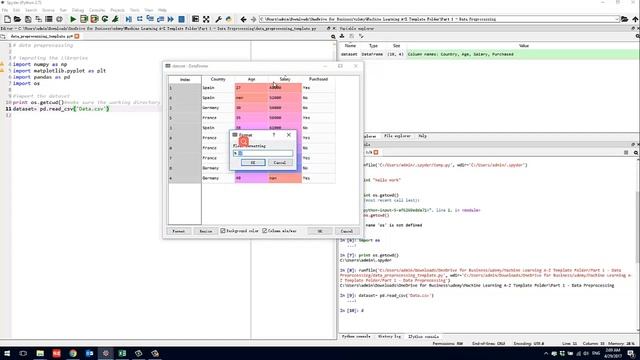Switch to the File explorer tab
This screenshot has height=360, width=640.
(397, 136)
